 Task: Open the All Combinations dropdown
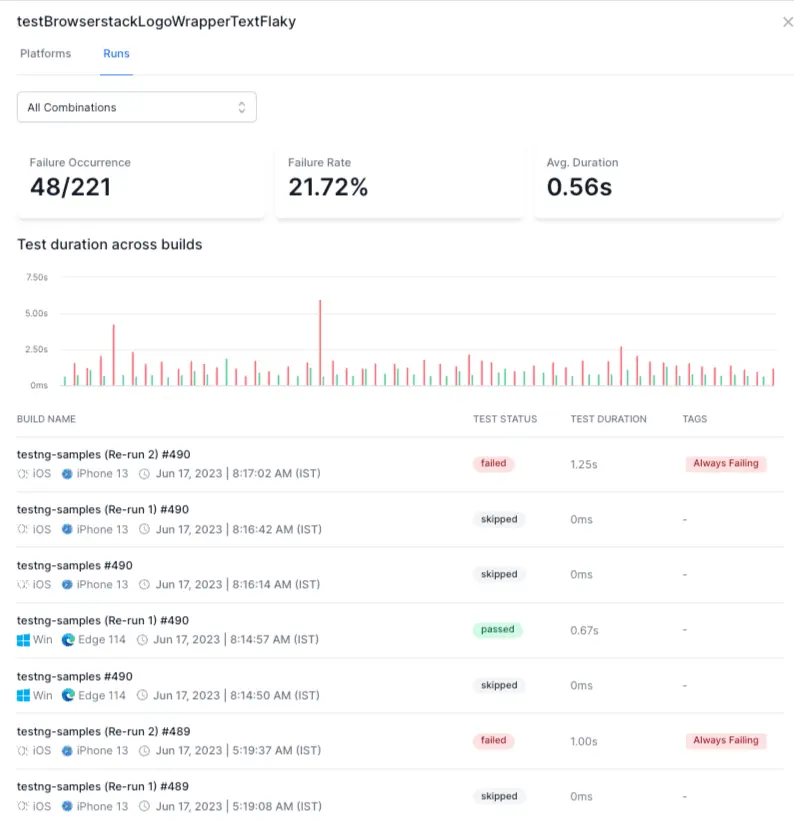point(136,107)
